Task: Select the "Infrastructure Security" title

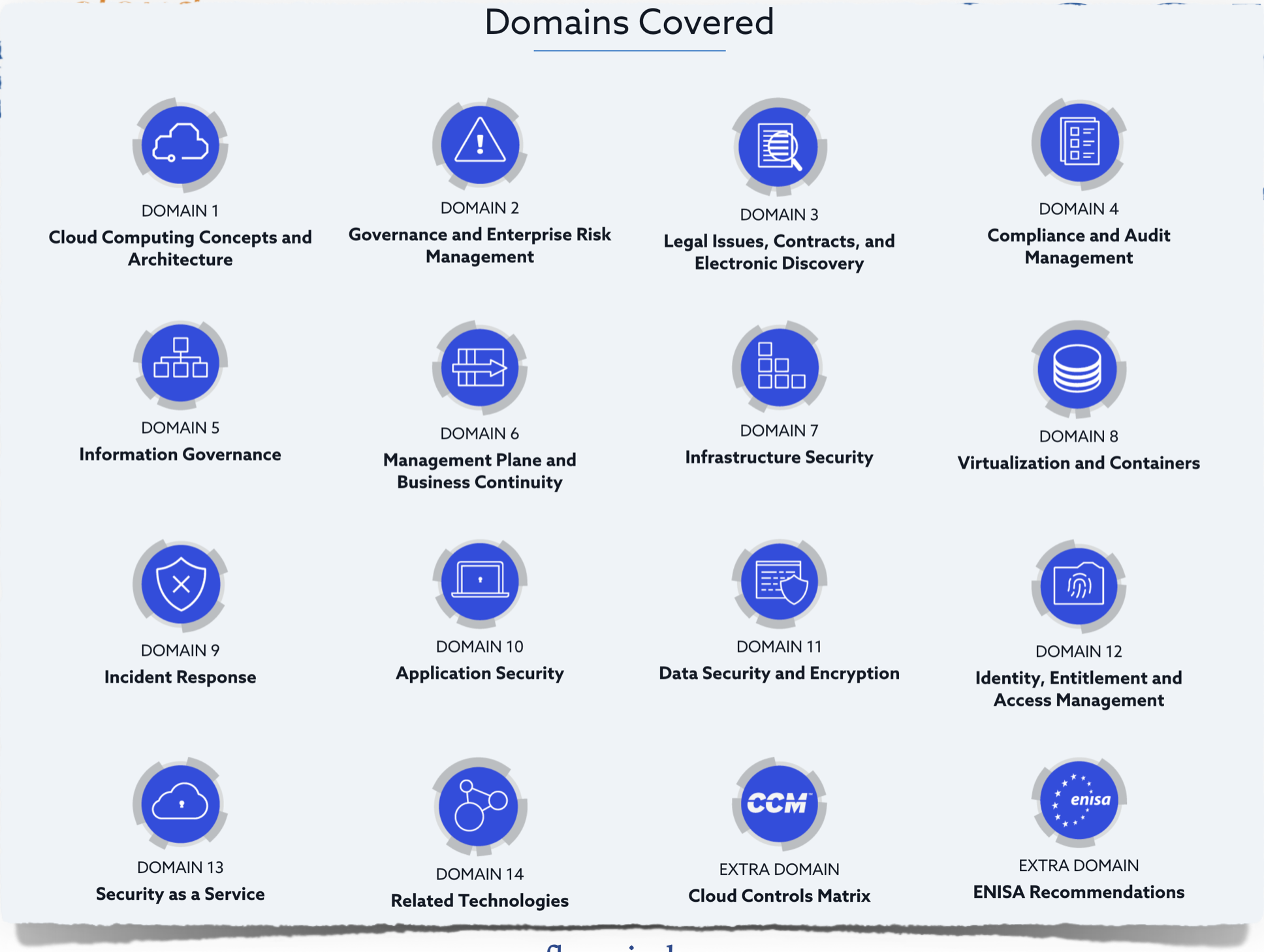Action: click(780, 457)
